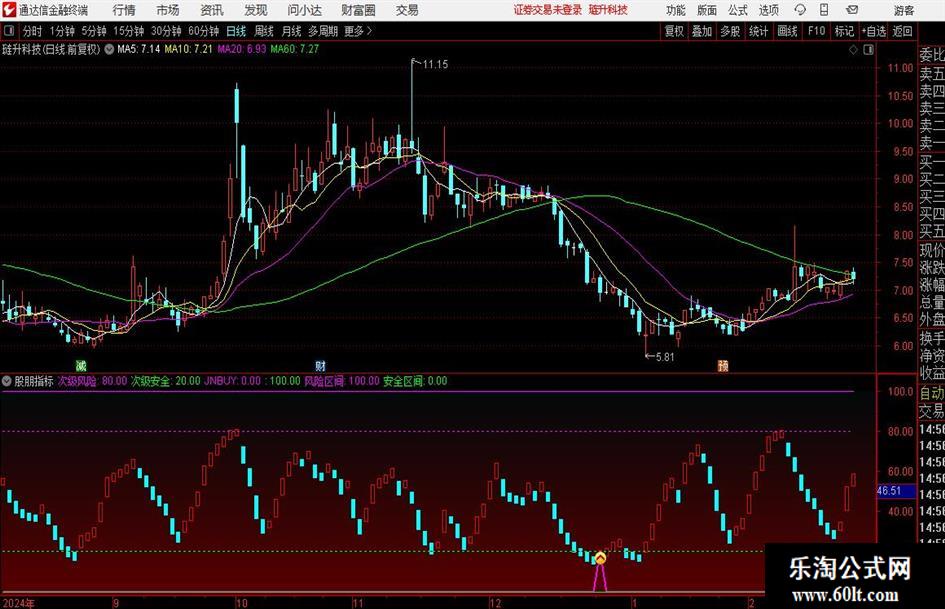Open the 问小达 menu
Viewport: 945px width, 609px height.
[x=304, y=10]
